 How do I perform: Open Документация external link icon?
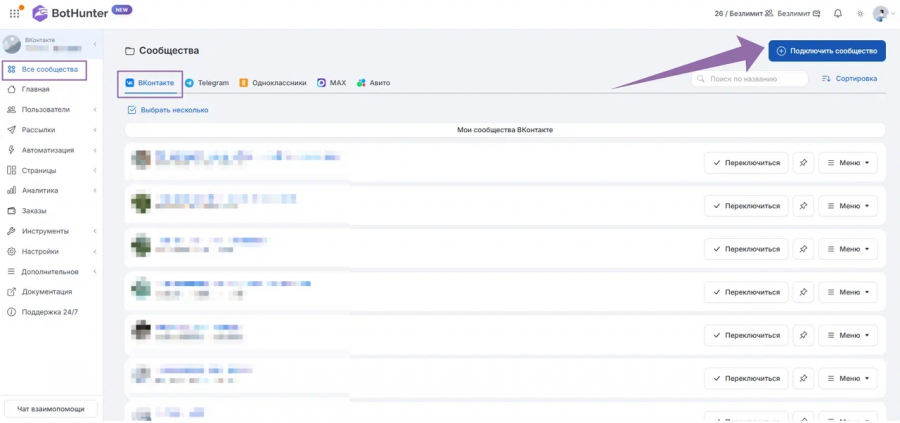11,292
